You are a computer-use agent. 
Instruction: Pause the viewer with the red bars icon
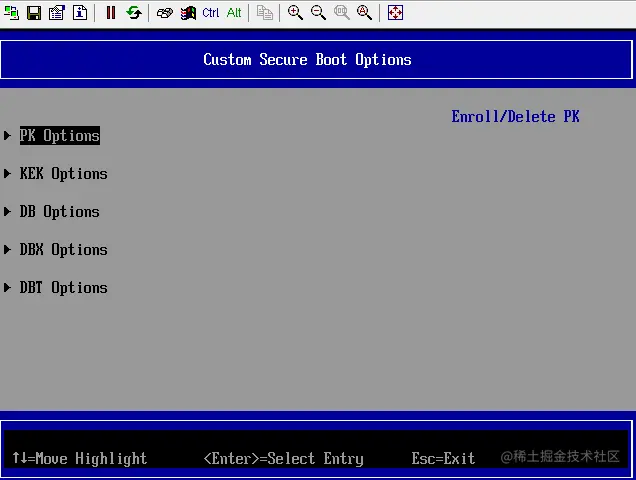[110, 13]
